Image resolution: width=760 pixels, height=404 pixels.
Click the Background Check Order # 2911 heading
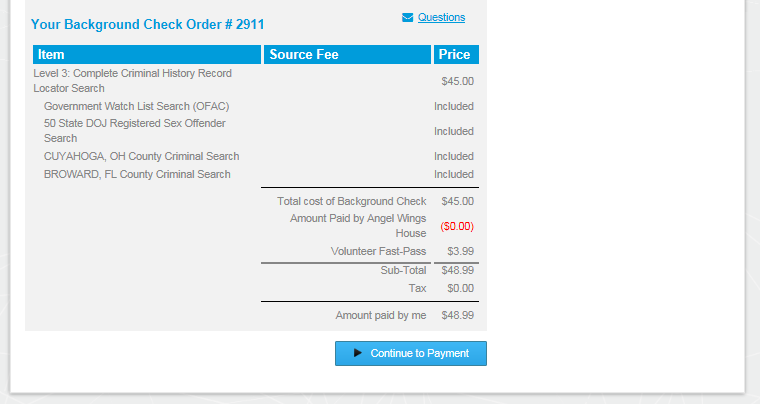click(x=148, y=24)
